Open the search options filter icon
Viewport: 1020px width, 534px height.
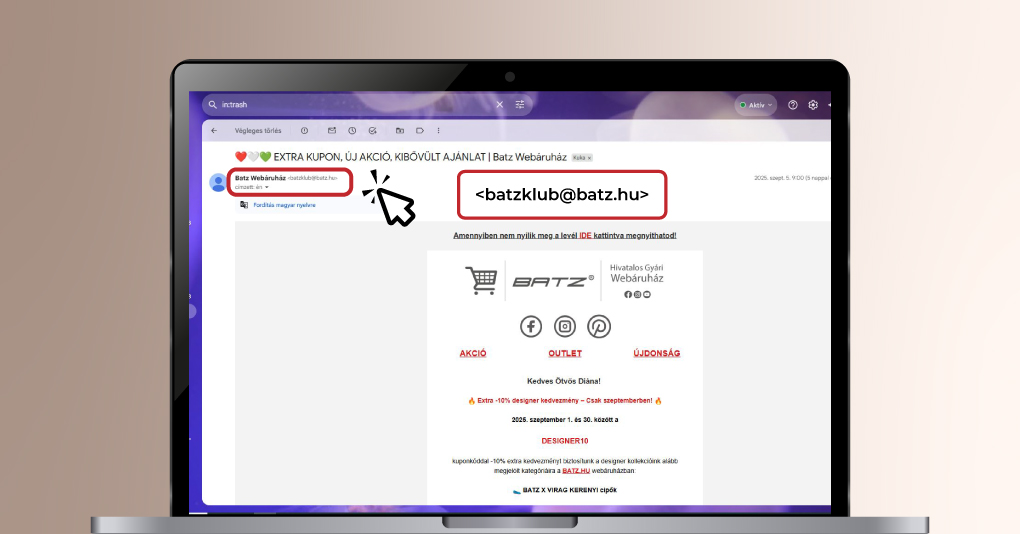pyautogui.click(x=520, y=105)
